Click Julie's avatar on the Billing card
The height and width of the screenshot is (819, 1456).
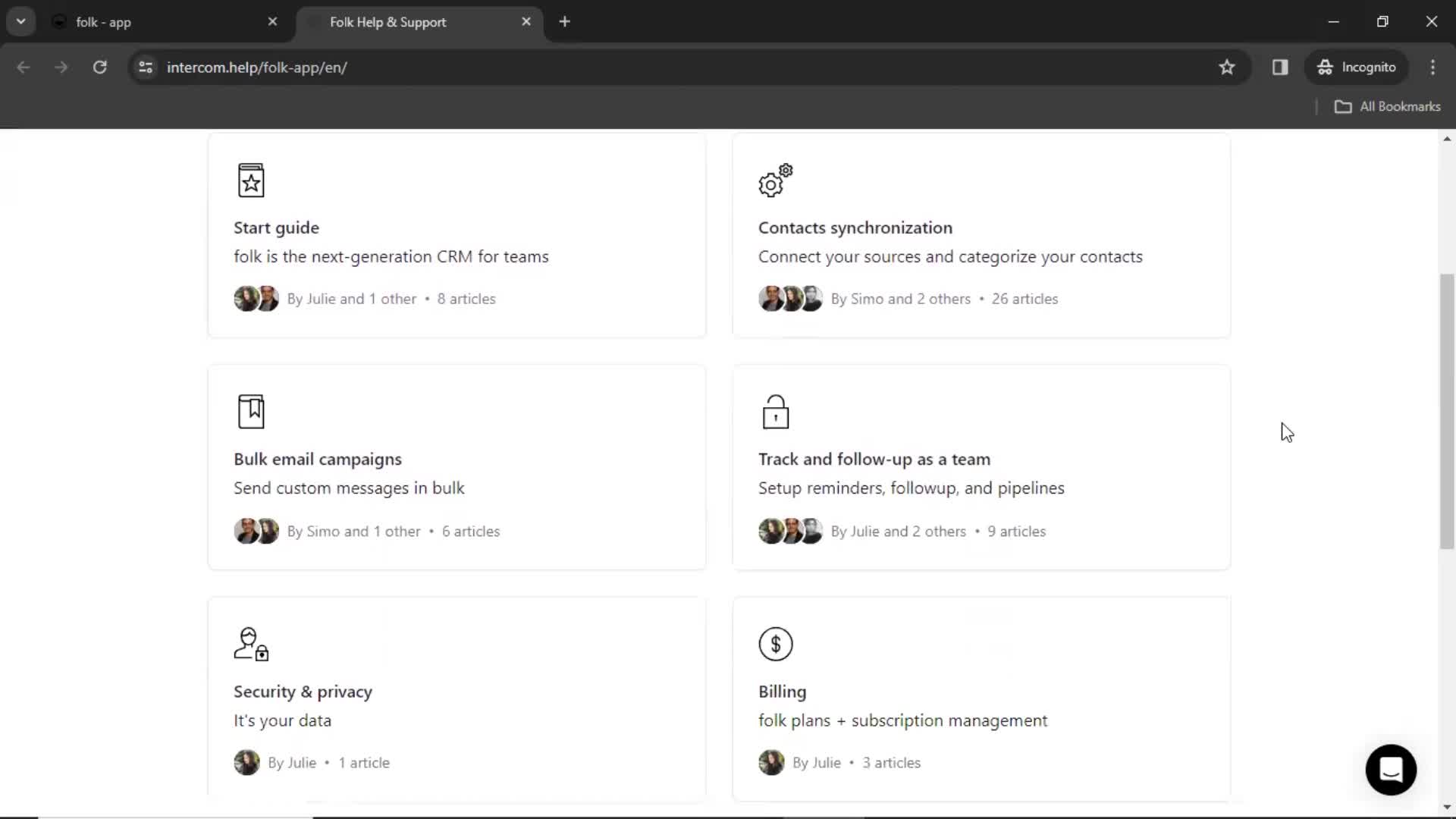point(771,762)
